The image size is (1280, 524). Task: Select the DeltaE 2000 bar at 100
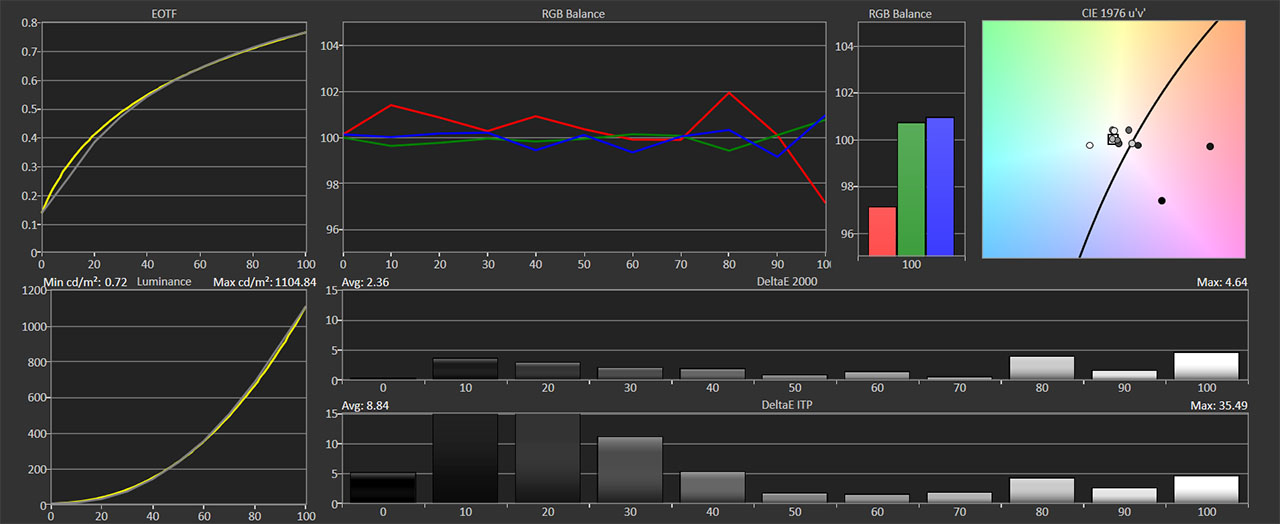[x=1205, y=366]
